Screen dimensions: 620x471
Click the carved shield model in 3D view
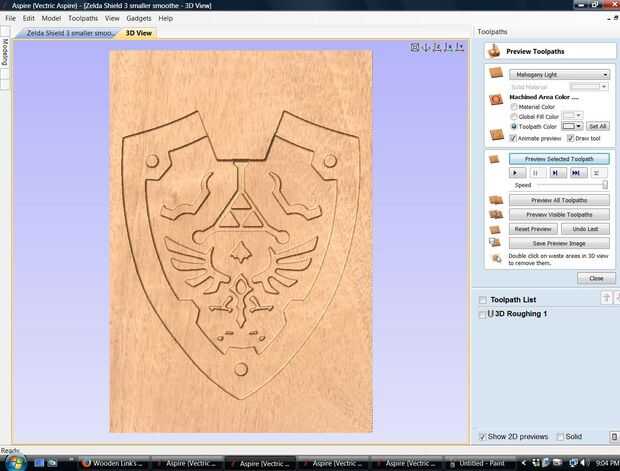point(241,253)
